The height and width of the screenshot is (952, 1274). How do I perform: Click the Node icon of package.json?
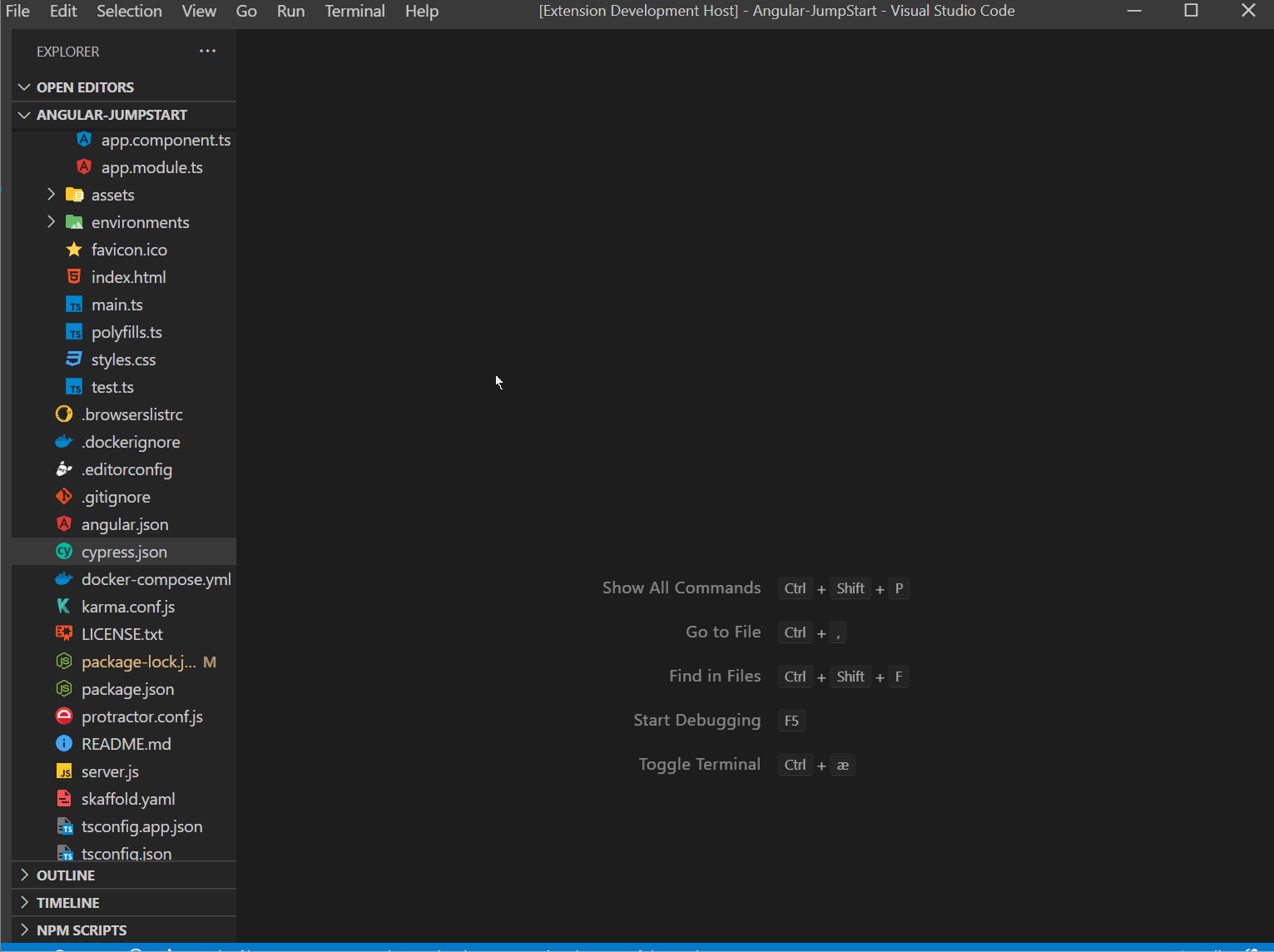click(64, 688)
